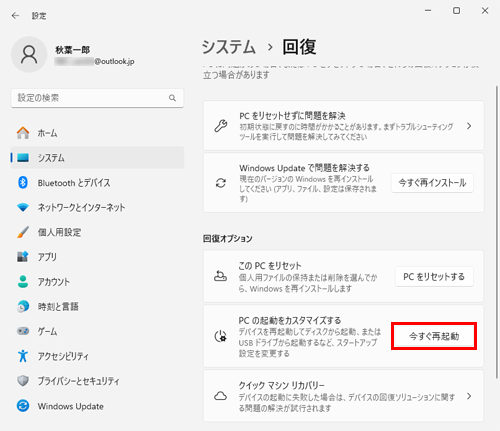Click the refresh icon in the Windows Update card
This screenshot has width=500, height=431.
pyautogui.click(x=221, y=183)
